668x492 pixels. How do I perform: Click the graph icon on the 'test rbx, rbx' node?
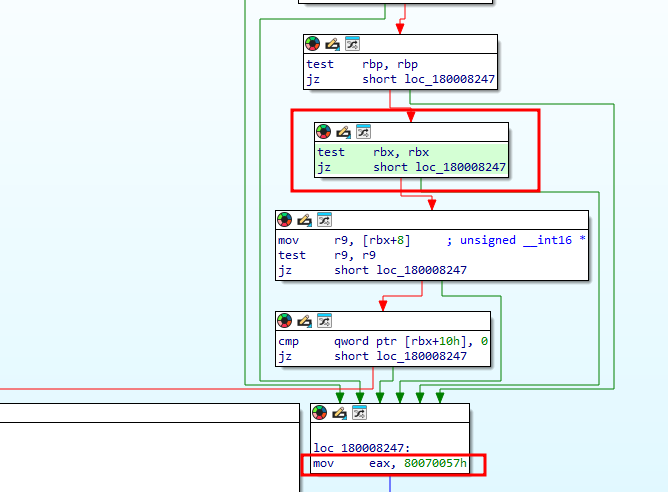pyautogui.click(x=363, y=132)
